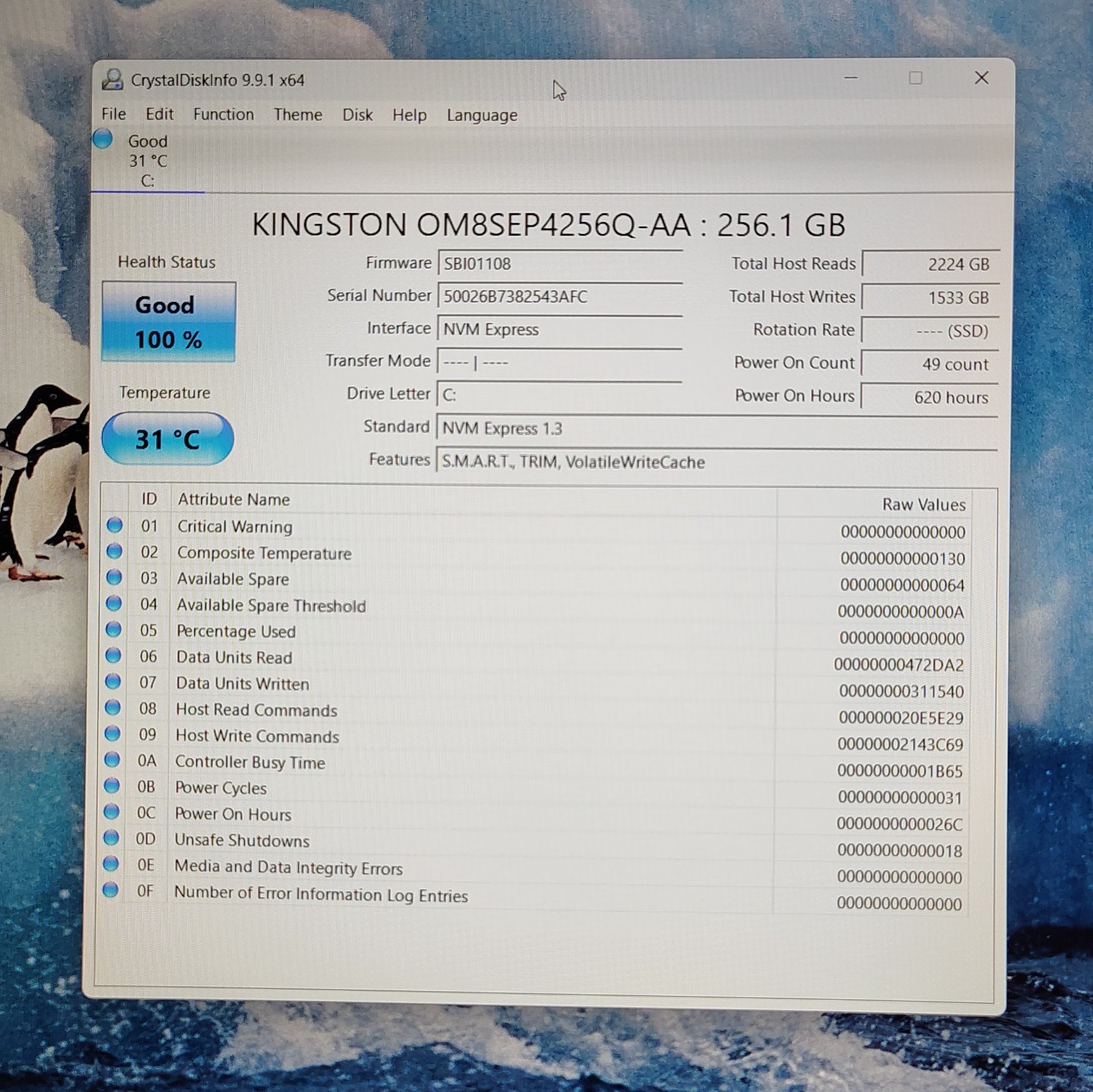Select the C: drive tab showing Good 31 °C
The height and width of the screenshot is (1092, 1093).
148,160
